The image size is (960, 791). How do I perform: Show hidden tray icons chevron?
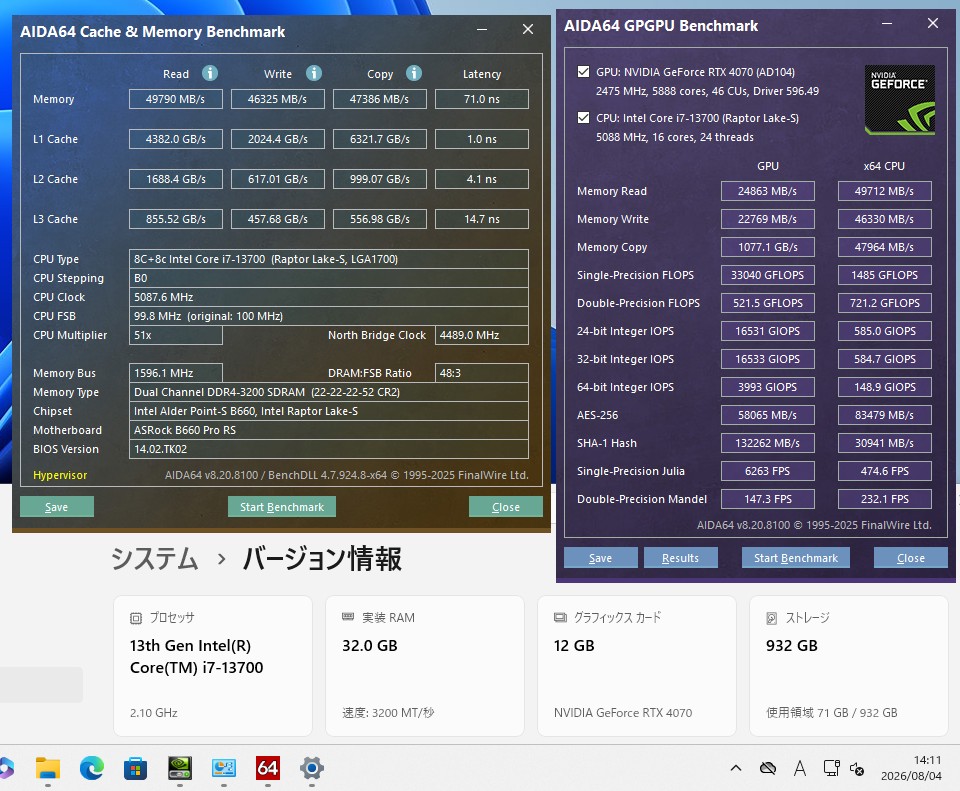click(736, 768)
